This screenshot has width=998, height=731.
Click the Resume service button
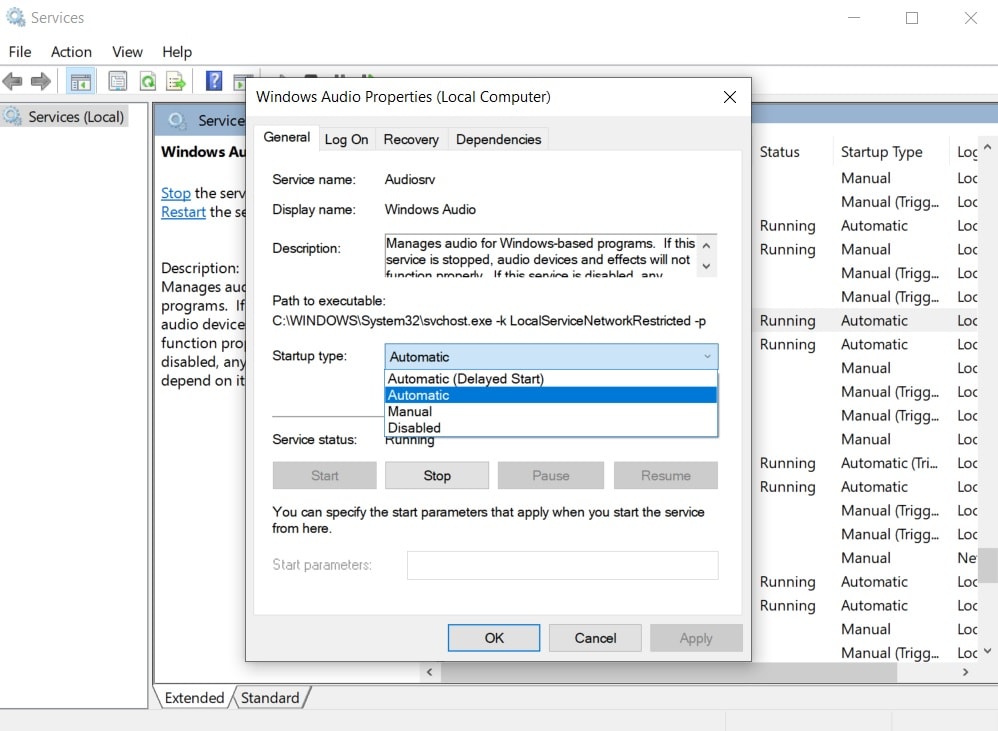pos(666,475)
